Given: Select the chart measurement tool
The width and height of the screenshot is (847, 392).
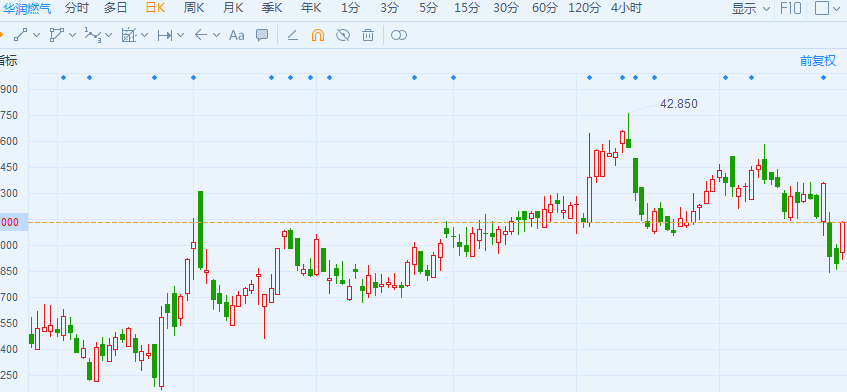Looking at the screenshot, I should point(129,35).
